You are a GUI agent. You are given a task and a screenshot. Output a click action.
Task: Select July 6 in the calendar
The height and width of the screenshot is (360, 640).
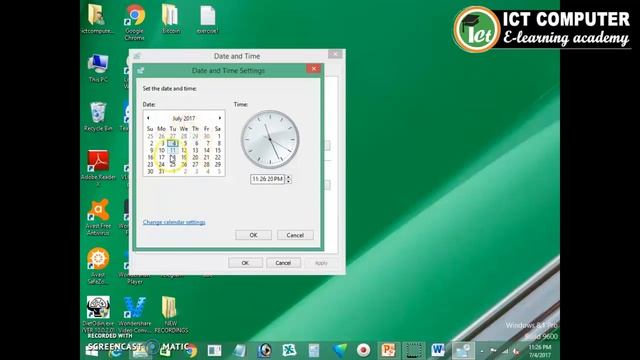coord(196,143)
